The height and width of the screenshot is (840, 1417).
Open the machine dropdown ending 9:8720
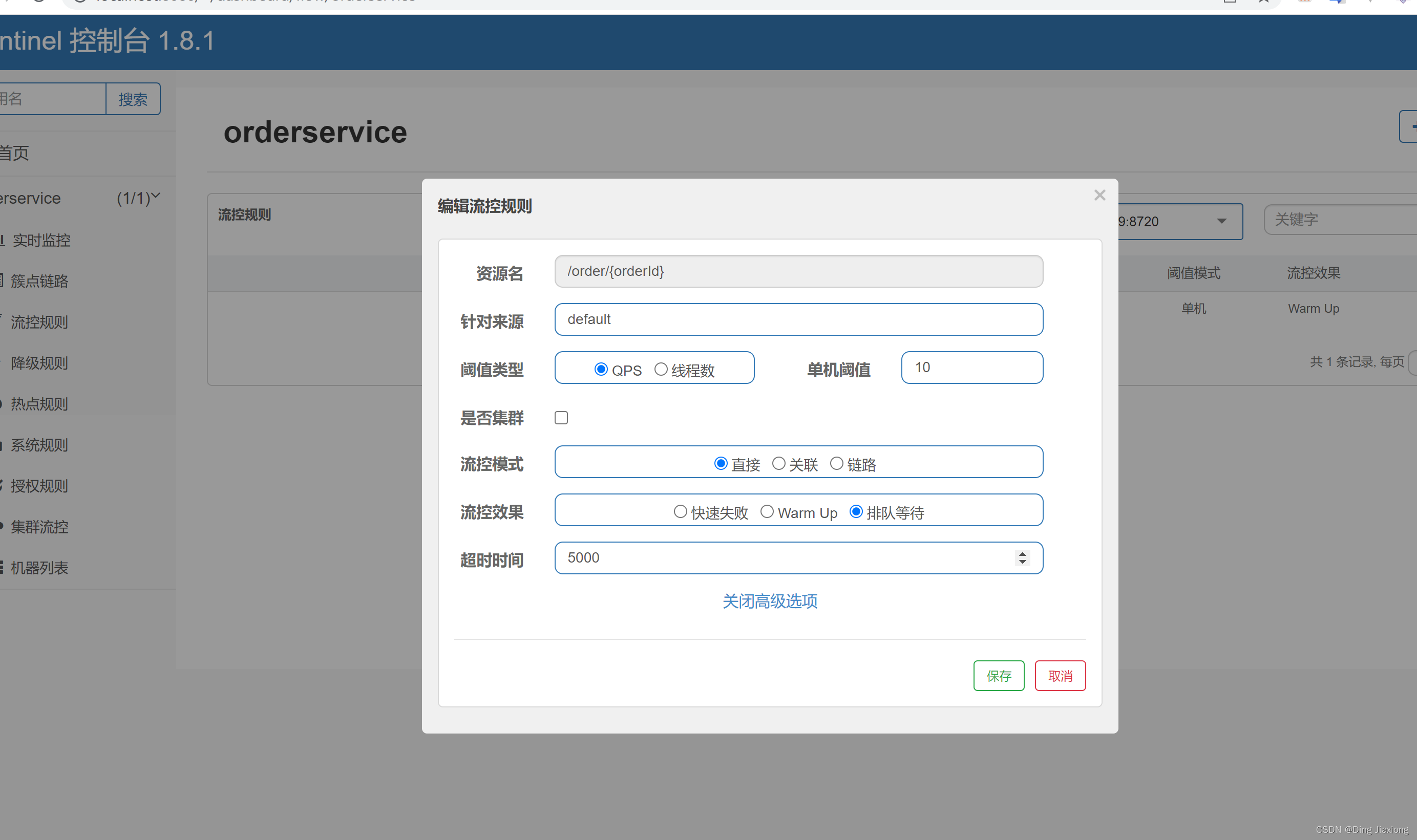click(x=1180, y=221)
